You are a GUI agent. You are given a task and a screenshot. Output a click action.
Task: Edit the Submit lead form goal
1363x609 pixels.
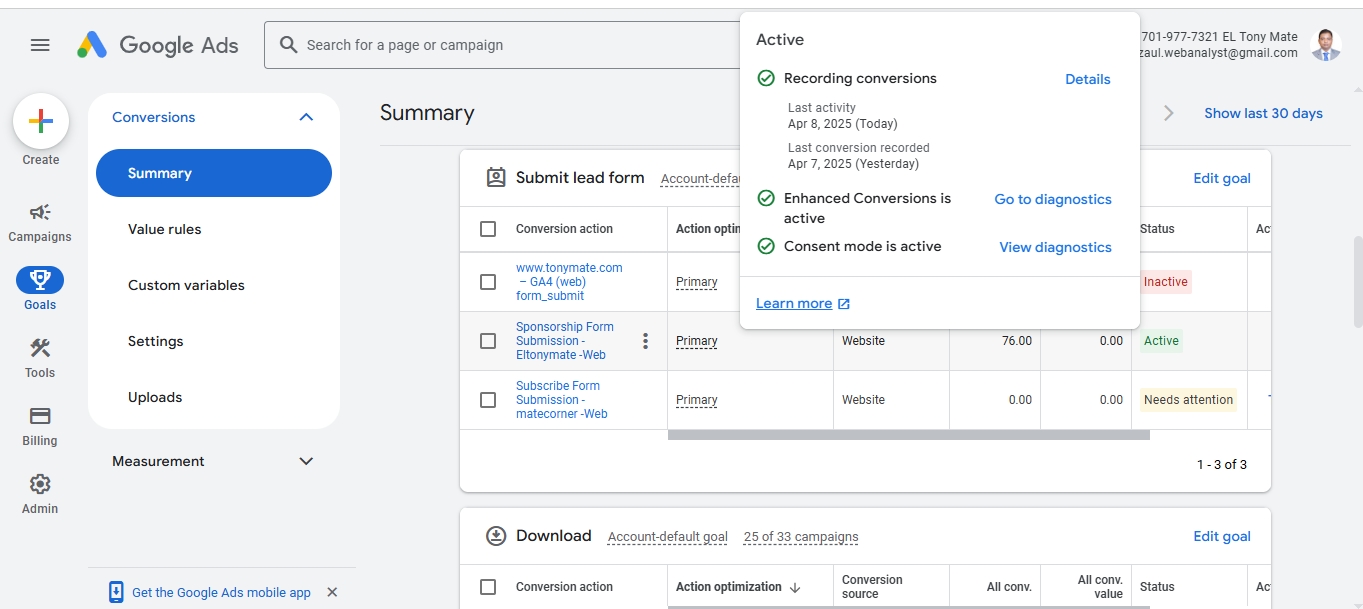point(1222,178)
